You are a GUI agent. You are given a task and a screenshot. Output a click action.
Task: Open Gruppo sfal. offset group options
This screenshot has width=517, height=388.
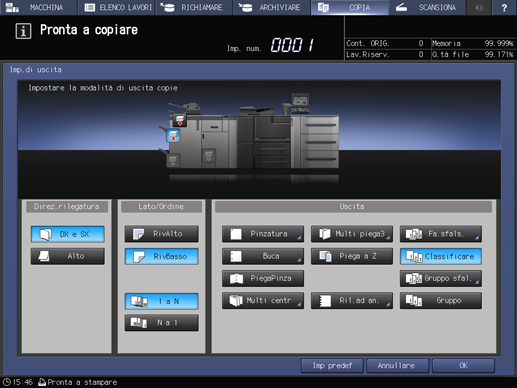coord(441,278)
